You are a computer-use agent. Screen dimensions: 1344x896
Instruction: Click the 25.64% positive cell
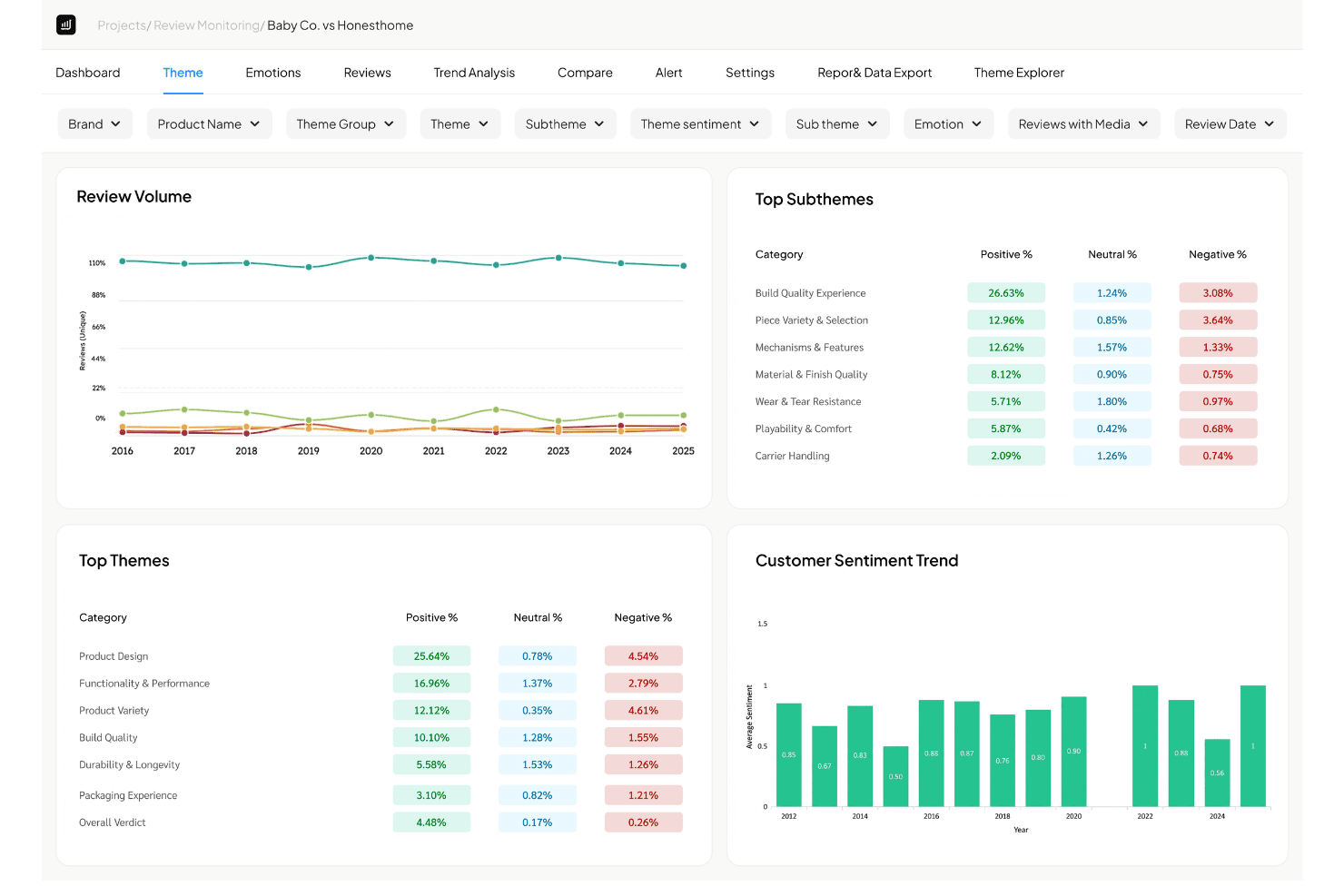pyautogui.click(x=431, y=656)
